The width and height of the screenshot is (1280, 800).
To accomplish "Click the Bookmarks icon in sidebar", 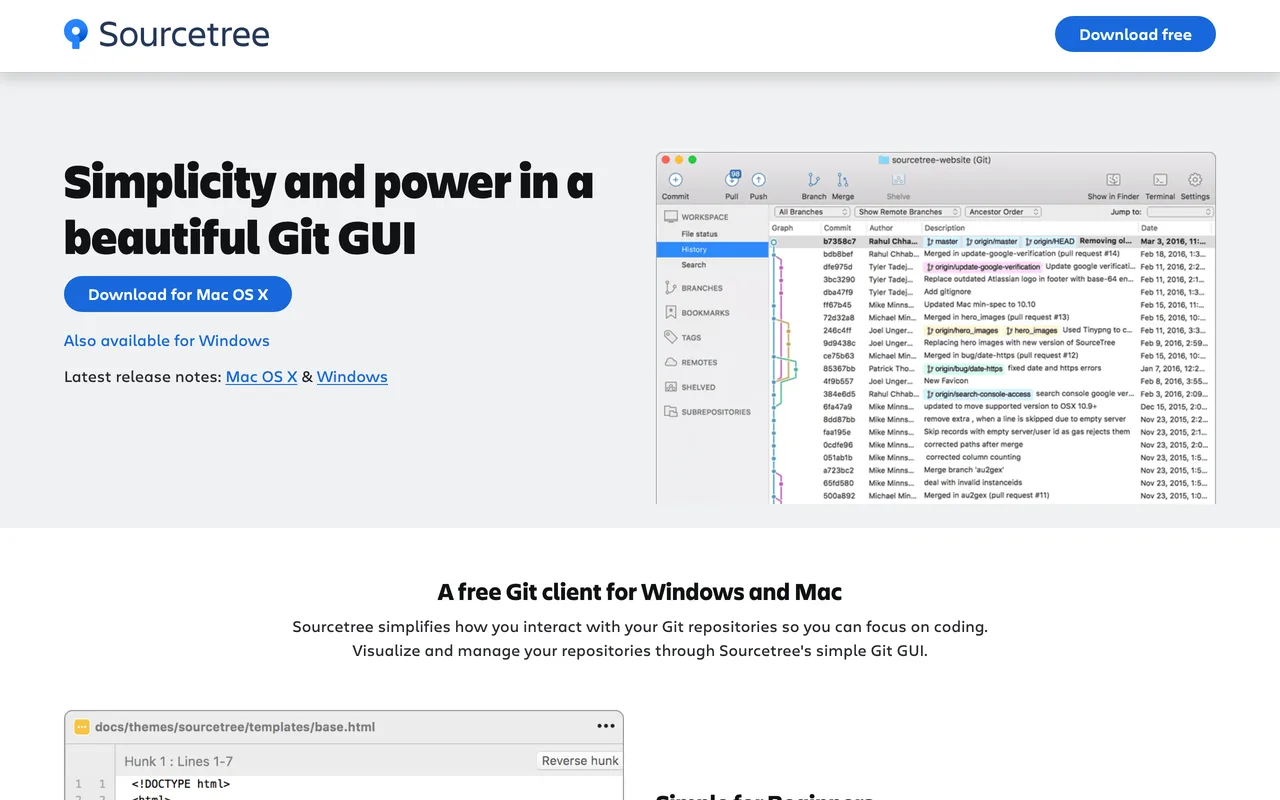I will (x=670, y=313).
